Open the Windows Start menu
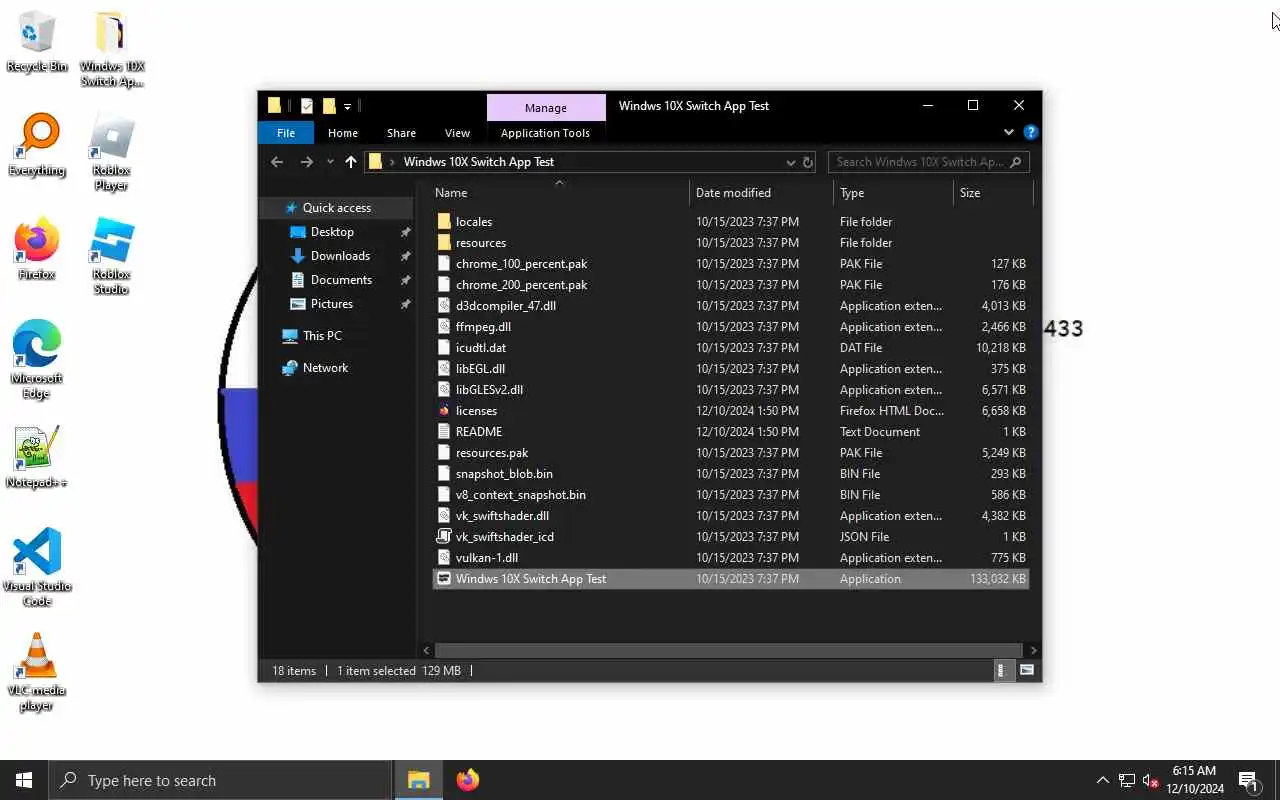The height and width of the screenshot is (800, 1280). coord(24,780)
